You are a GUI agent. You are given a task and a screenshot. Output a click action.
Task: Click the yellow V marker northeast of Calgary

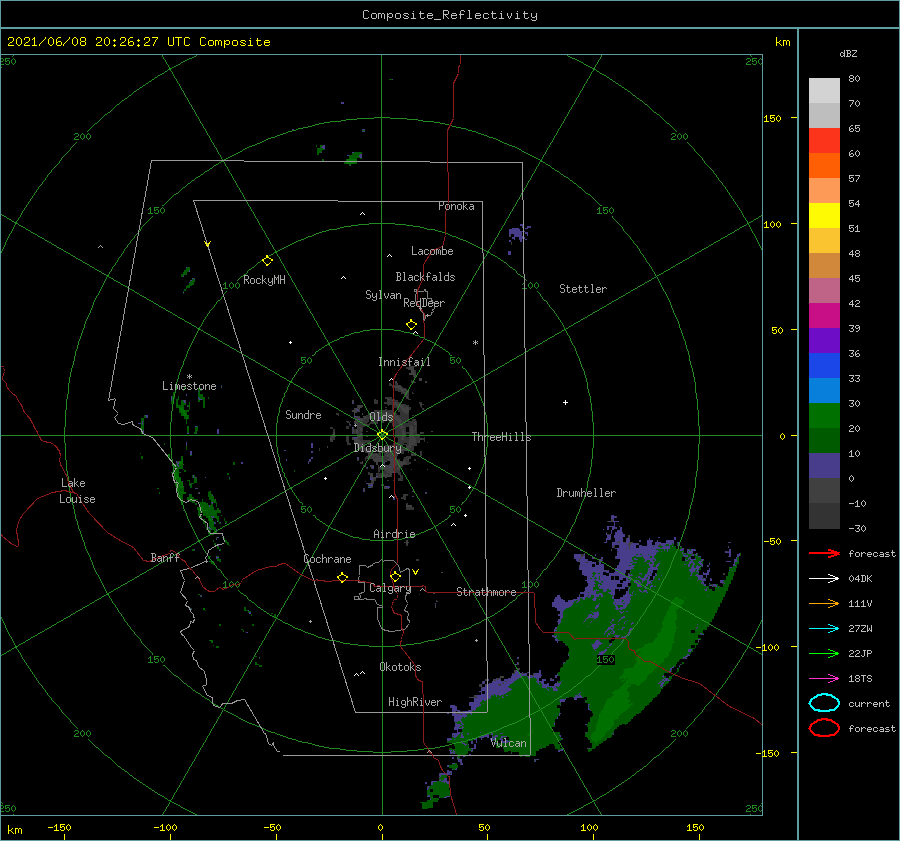coord(416,572)
